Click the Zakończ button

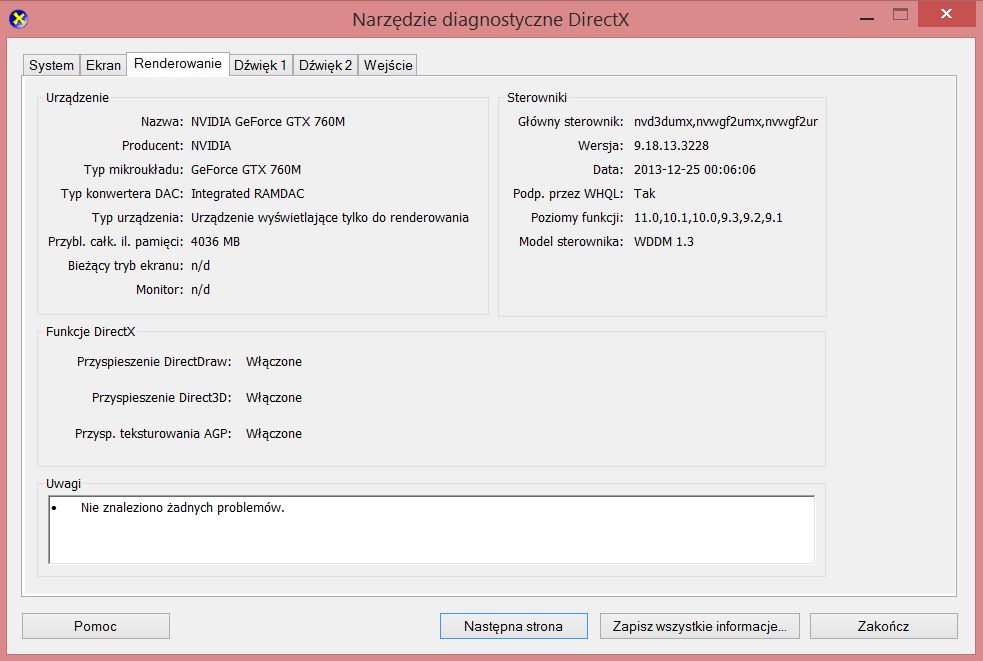883,626
